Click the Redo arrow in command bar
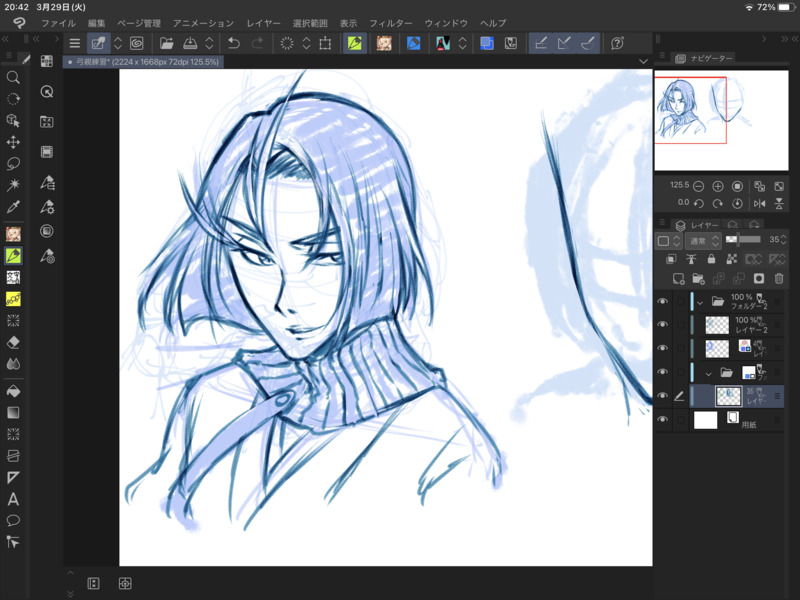Image resolution: width=800 pixels, height=600 pixels. (x=258, y=43)
